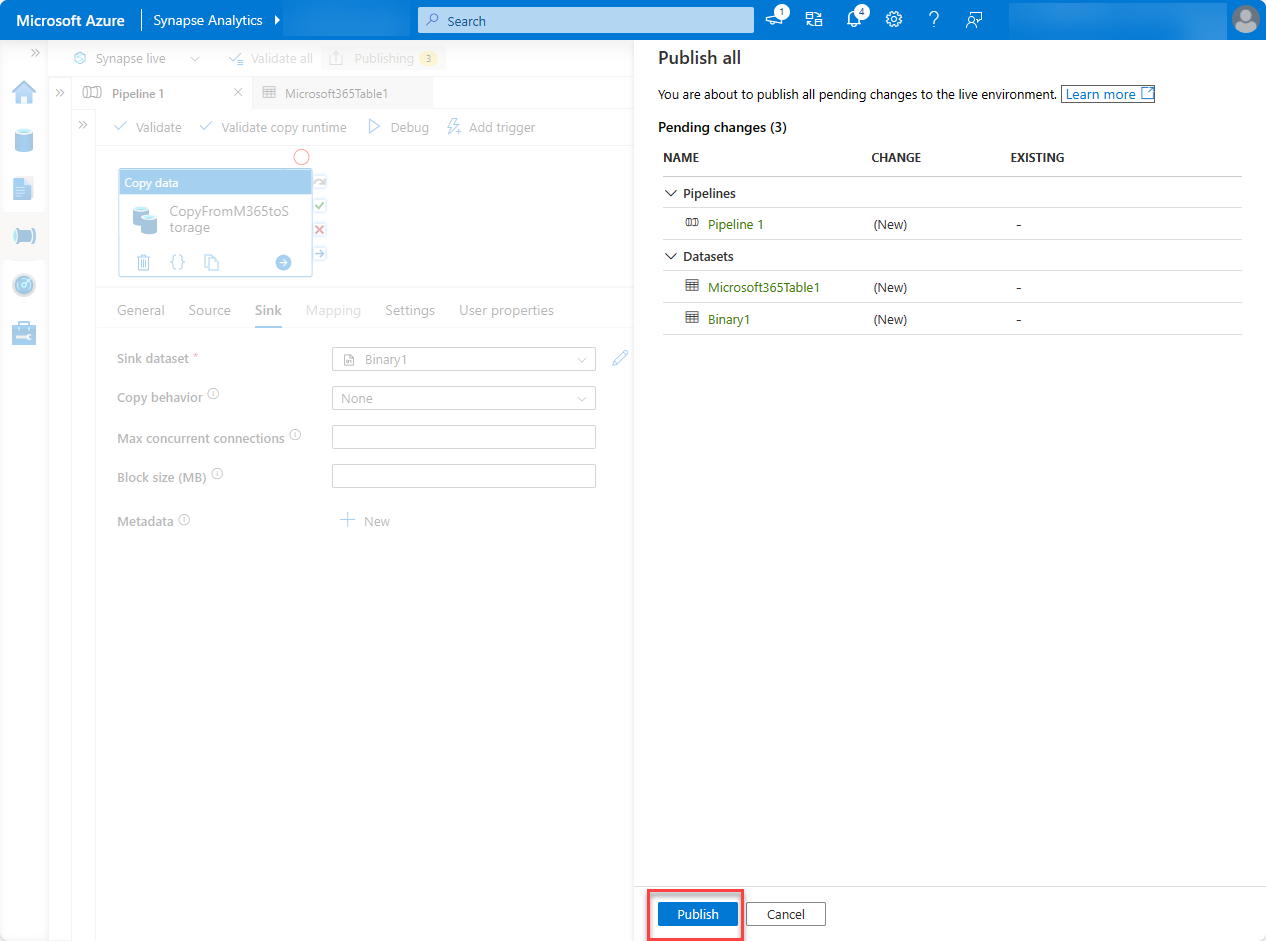Delete the CopyFromM365toStorage activity
The image size is (1266, 941).
143,262
